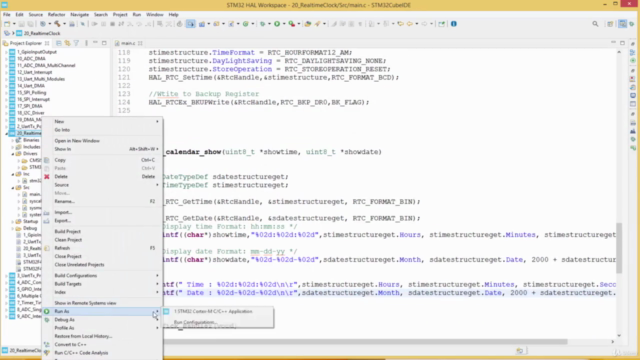
Task: Click the Open Perspective icon
Action: 610,24
